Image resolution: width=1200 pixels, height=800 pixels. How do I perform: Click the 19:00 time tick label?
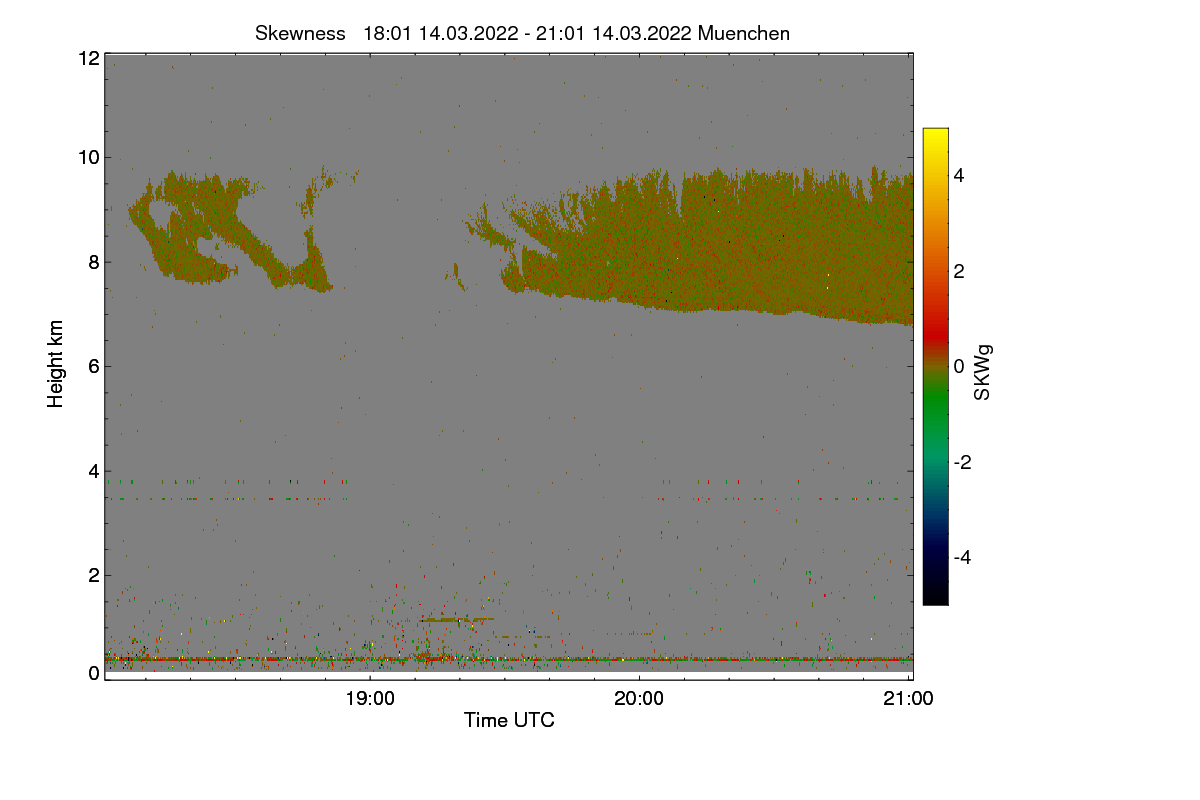click(370, 699)
